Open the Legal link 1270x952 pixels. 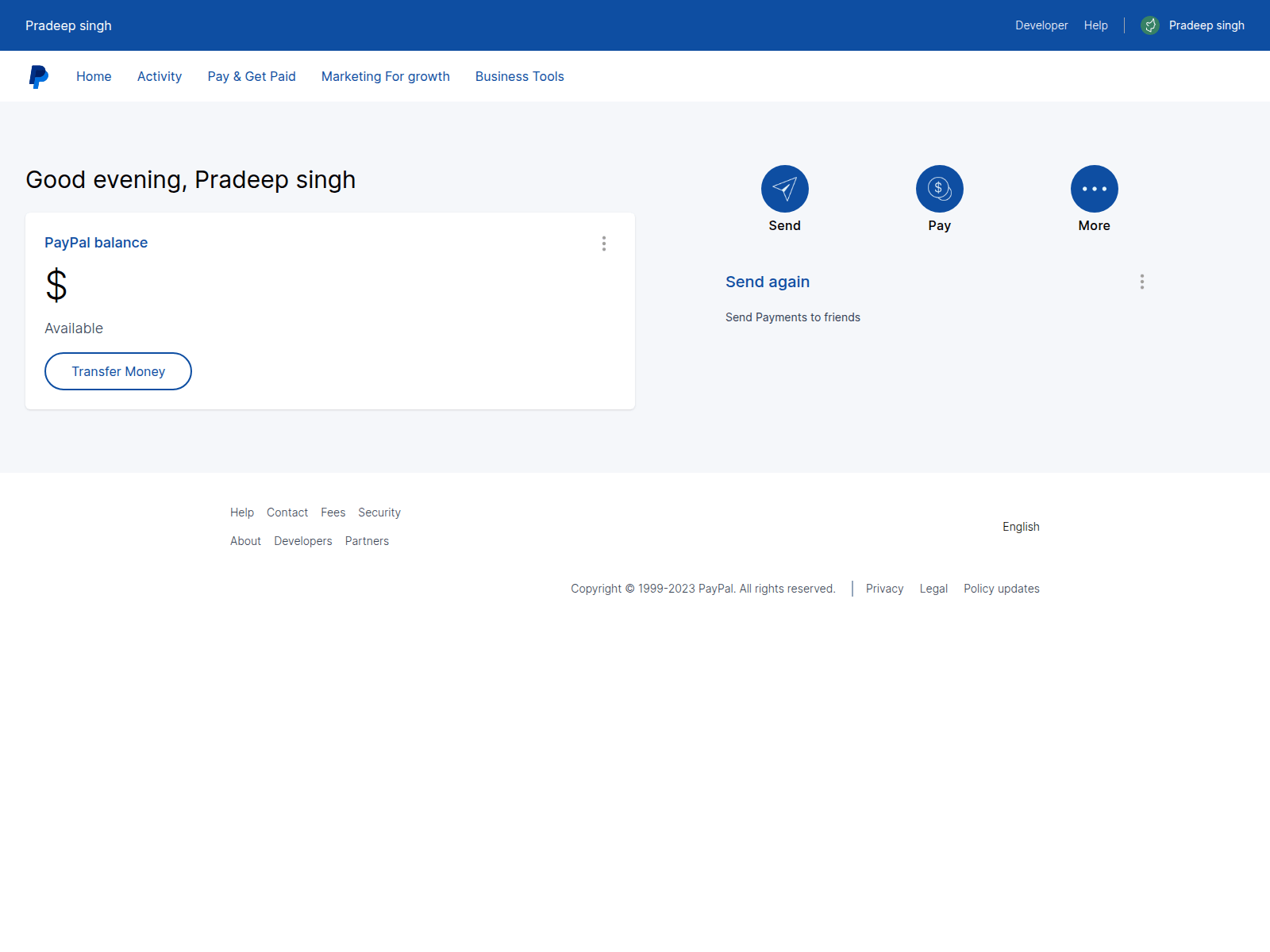[x=933, y=589]
